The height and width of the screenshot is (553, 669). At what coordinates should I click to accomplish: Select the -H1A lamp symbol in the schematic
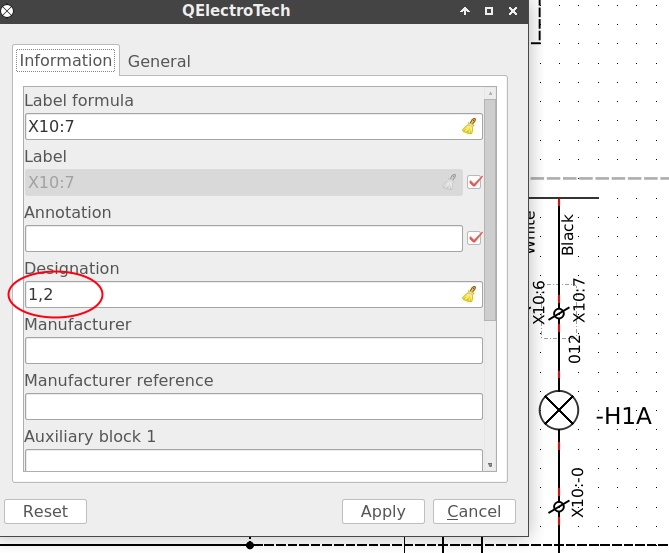pos(559,410)
